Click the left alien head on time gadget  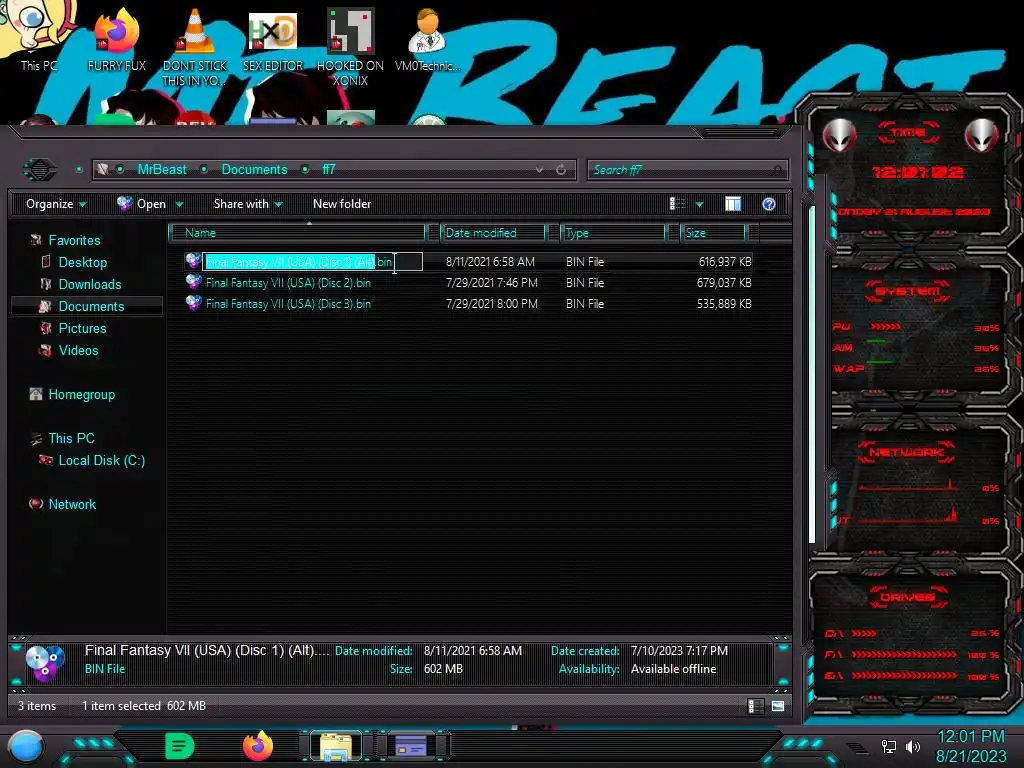coord(839,136)
